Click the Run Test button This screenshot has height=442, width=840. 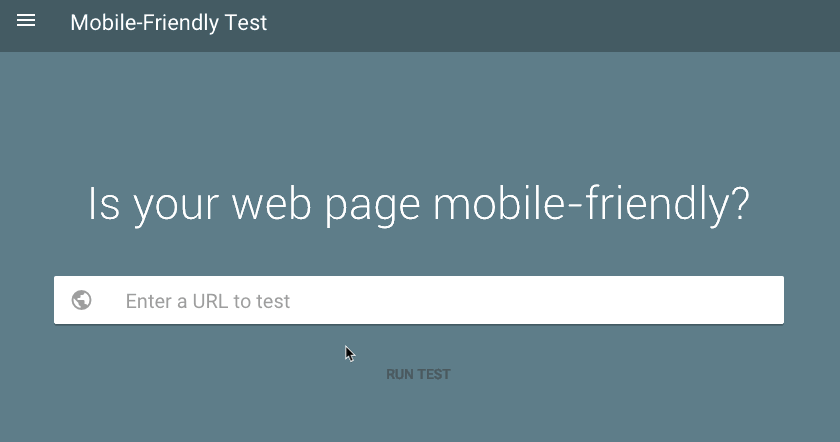click(x=418, y=374)
